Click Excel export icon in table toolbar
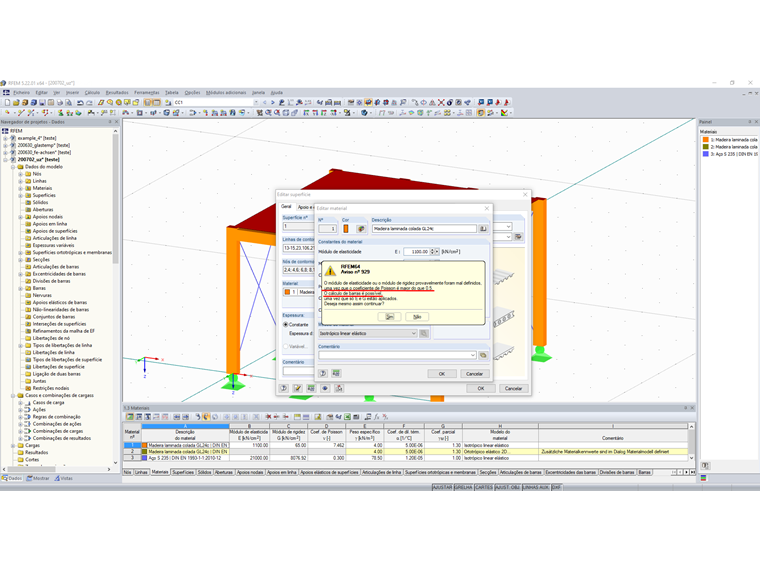Screen dimensions: 760x570 tap(348, 417)
